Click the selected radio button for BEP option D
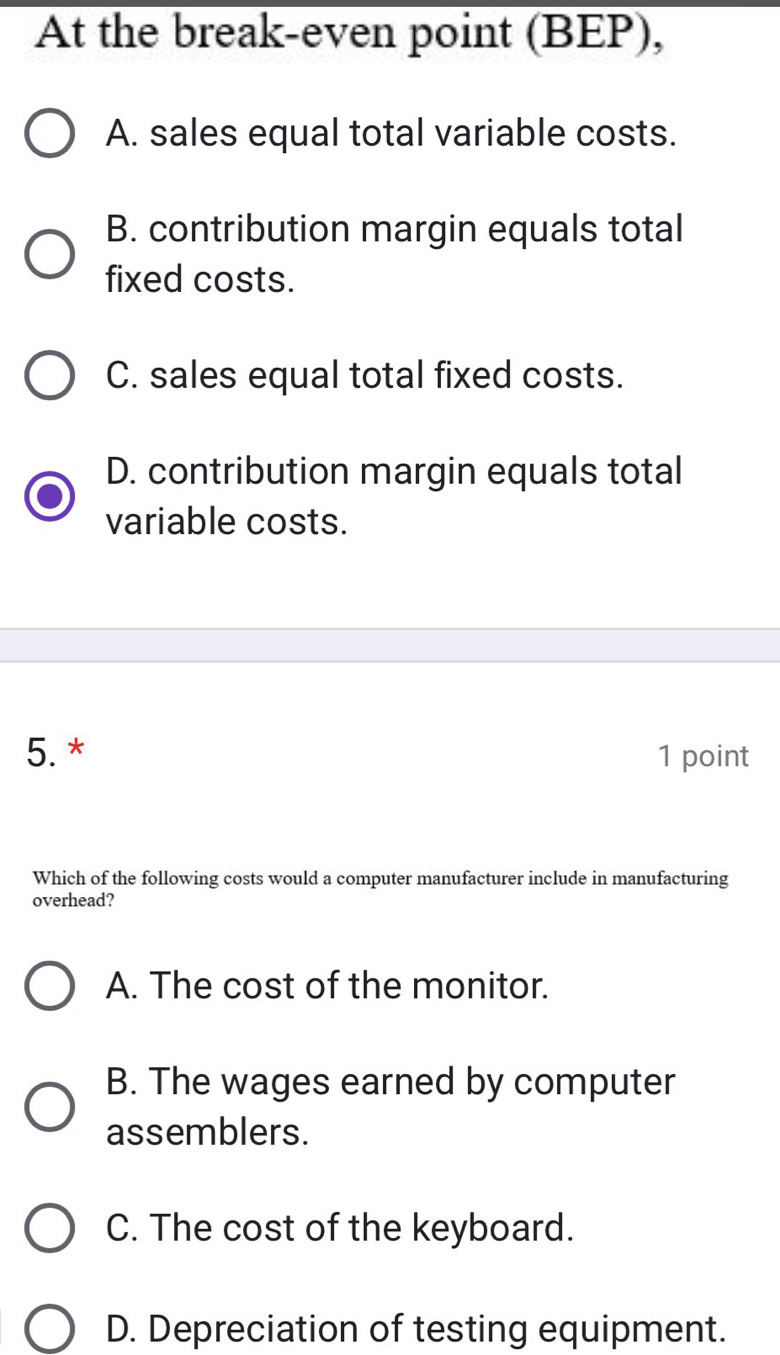The image size is (780, 1355). 49,497
